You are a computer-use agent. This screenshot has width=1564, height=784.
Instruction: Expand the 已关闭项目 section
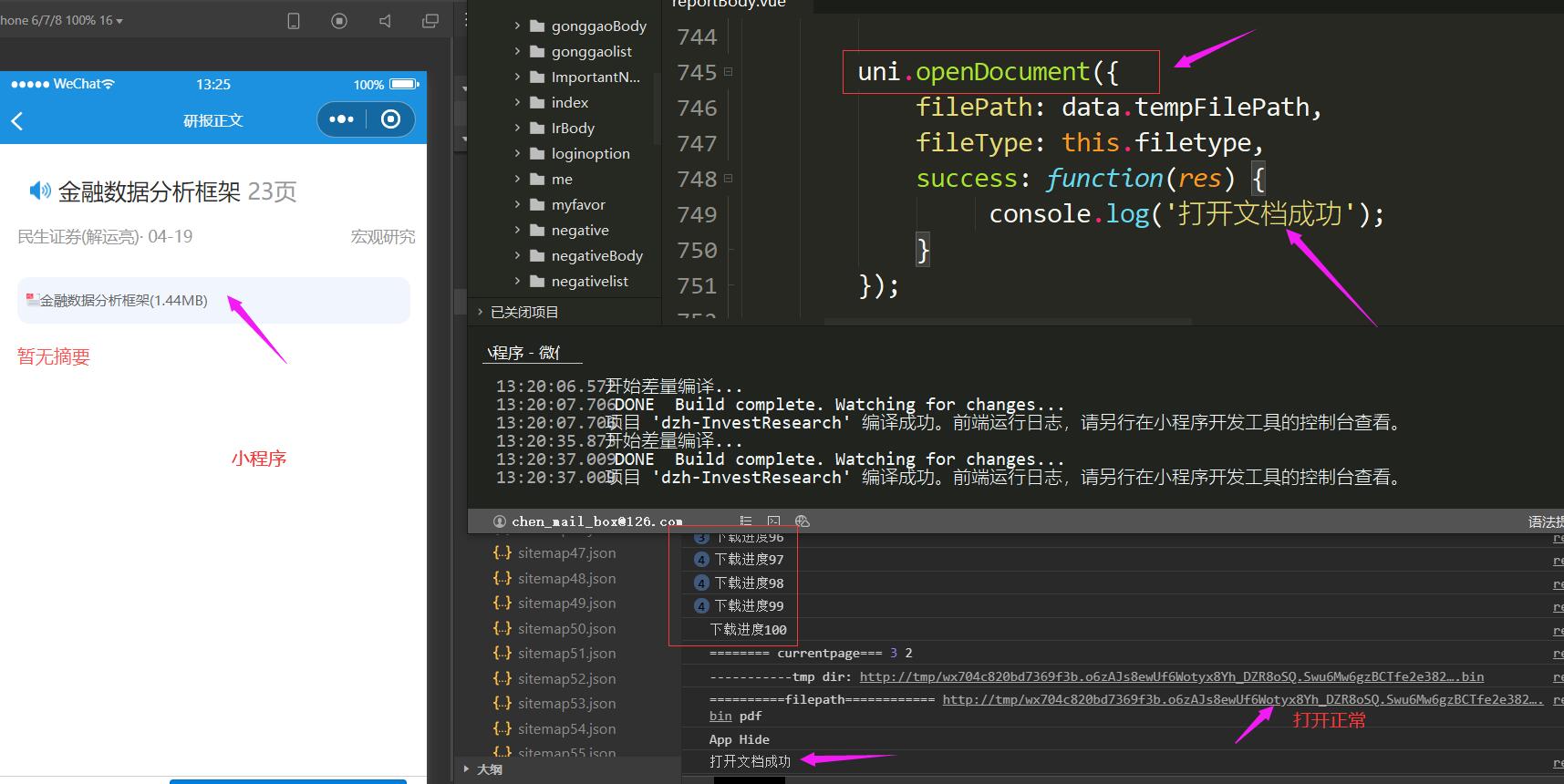click(x=481, y=312)
